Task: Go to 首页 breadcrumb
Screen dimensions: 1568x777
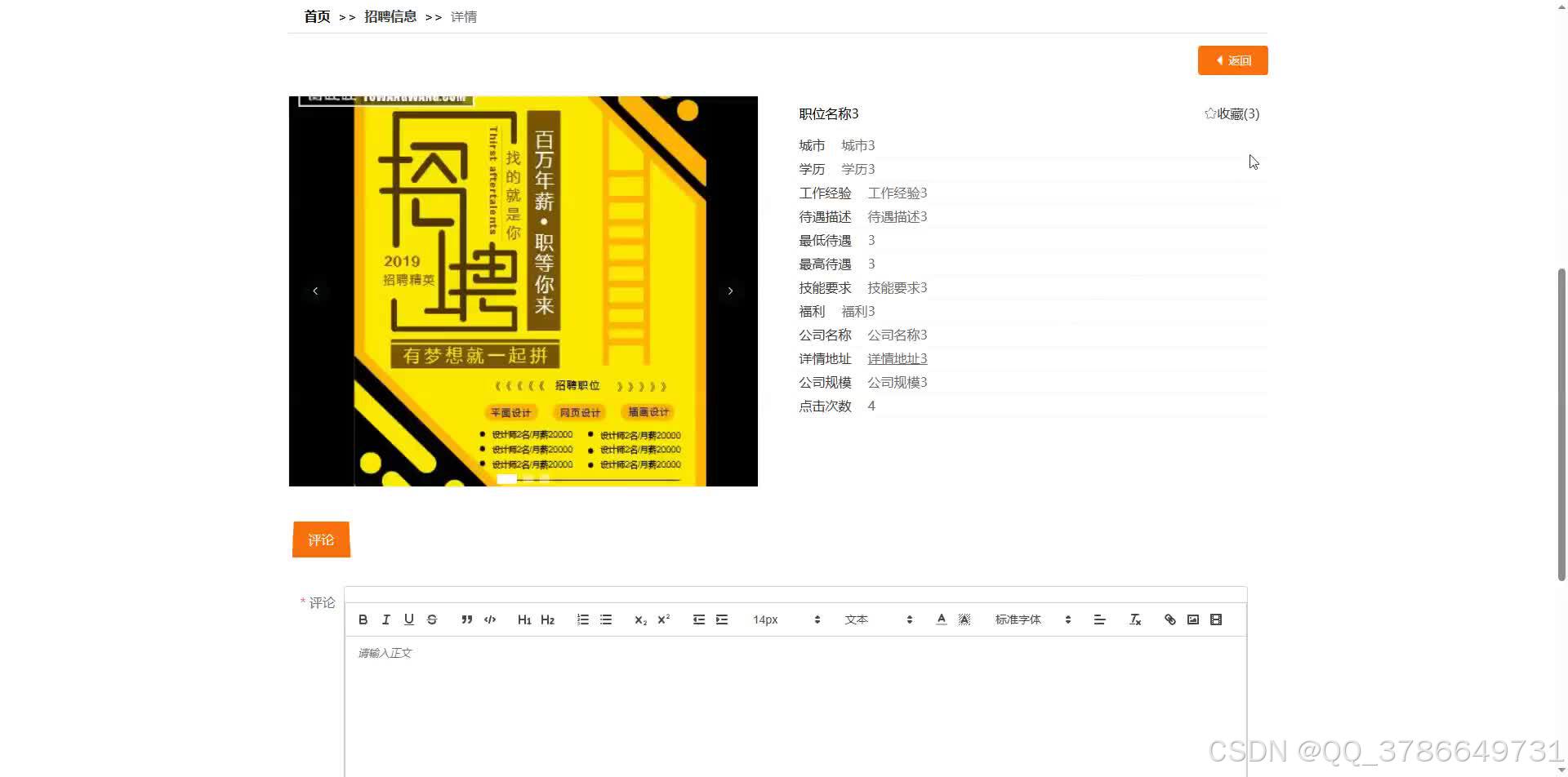Action: point(317,16)
